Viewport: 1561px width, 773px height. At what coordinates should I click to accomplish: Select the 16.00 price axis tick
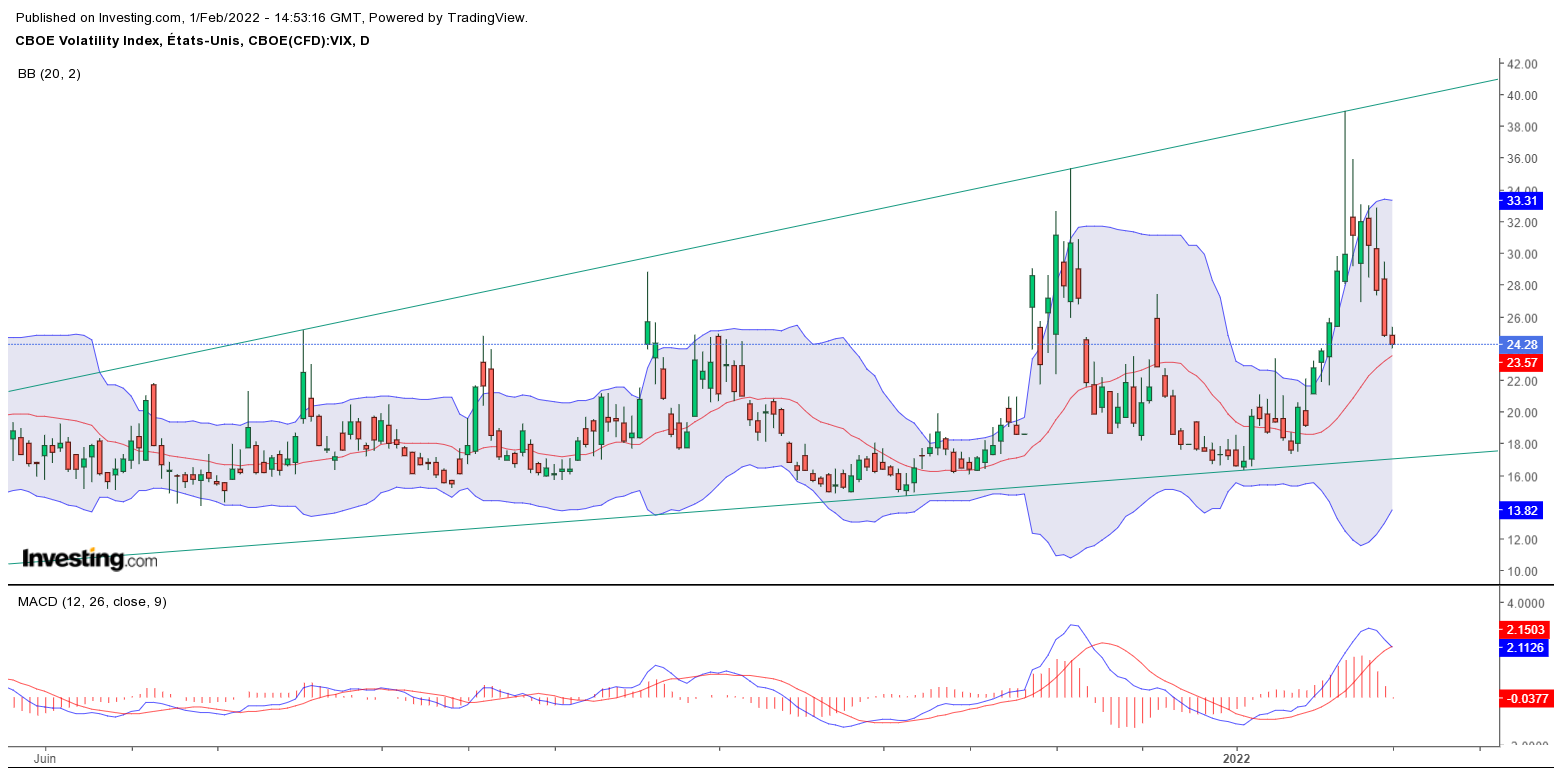click(x=1521, y=477)
